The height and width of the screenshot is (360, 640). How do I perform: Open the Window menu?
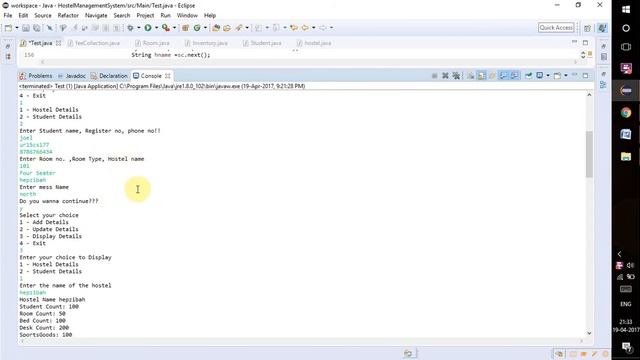tap(187, 16)
